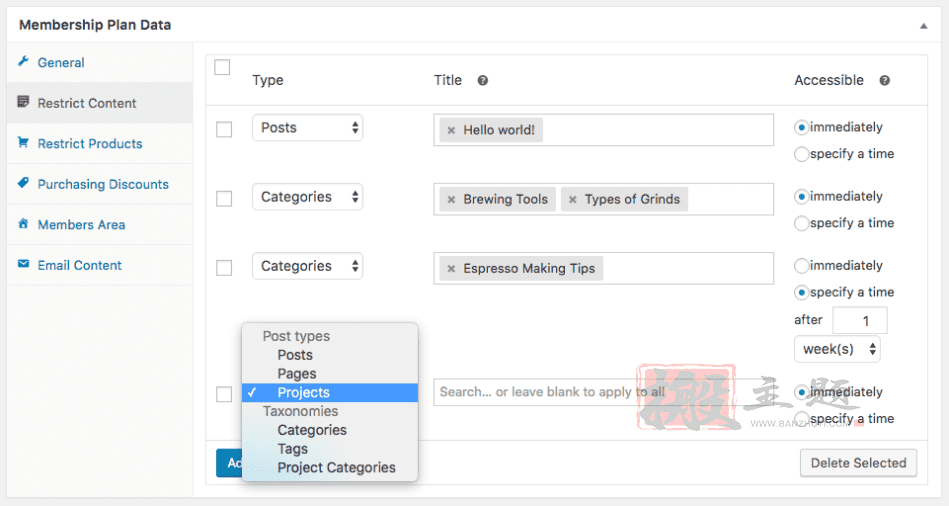The width and height of the screenshot is (949, 506).
Task: Click the cart icon beside Restrict Products
Action: coord(24,142)
